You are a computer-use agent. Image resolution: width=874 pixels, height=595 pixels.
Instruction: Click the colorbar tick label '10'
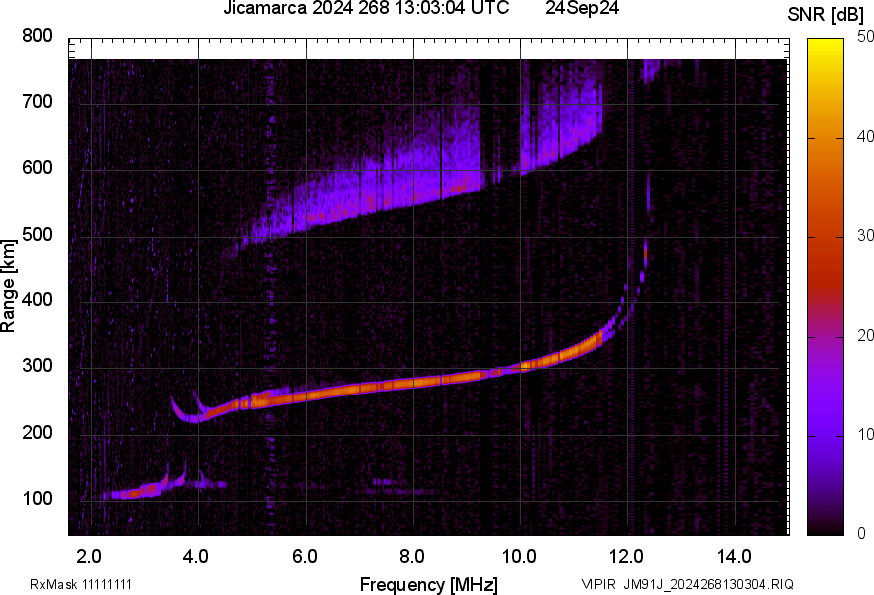pos(865,434)
